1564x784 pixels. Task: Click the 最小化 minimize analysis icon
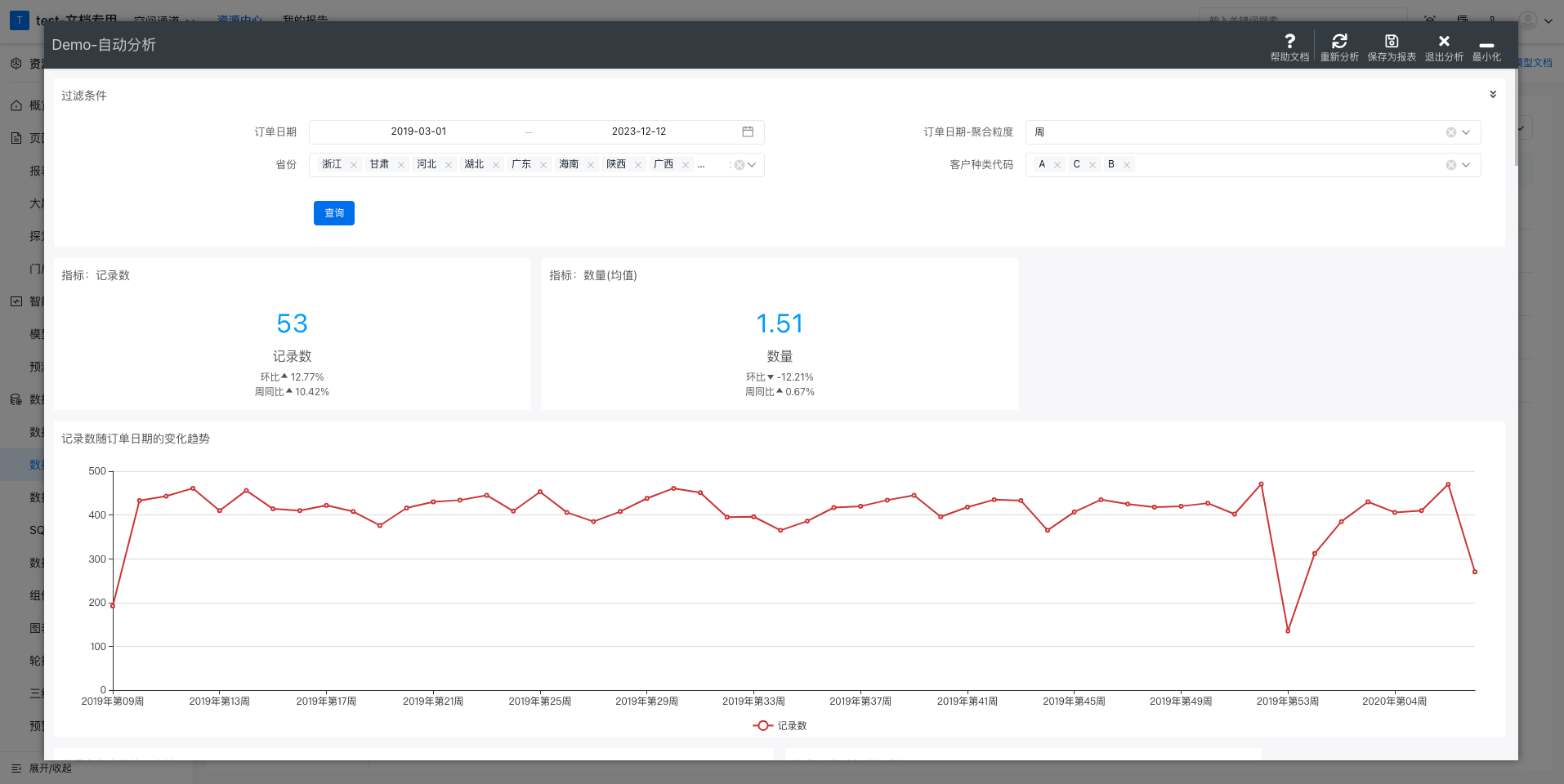pos(1486,46)
